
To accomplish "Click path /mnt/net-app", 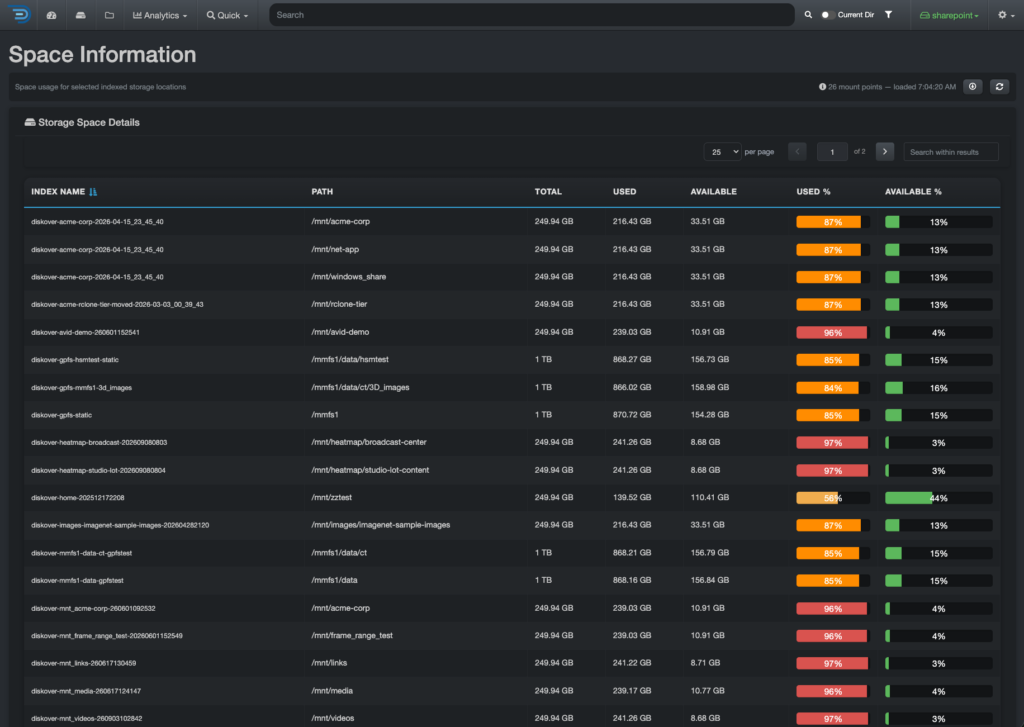I will coord(335,250).
